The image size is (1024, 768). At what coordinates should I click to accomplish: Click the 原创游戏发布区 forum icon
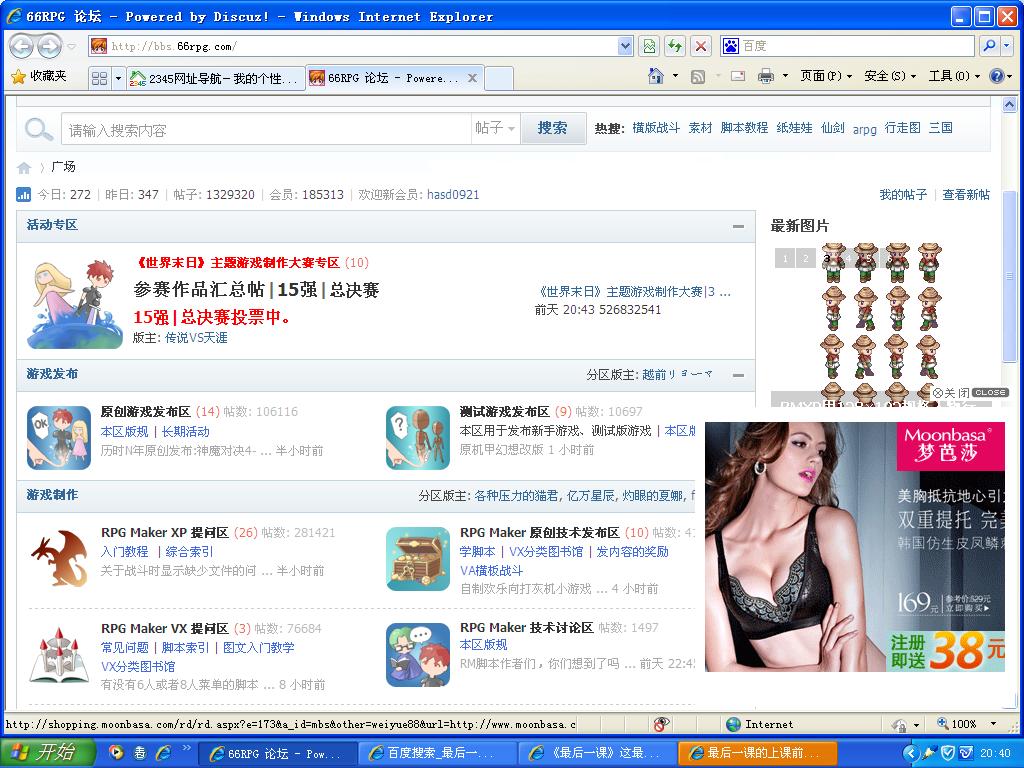point(59,438)
